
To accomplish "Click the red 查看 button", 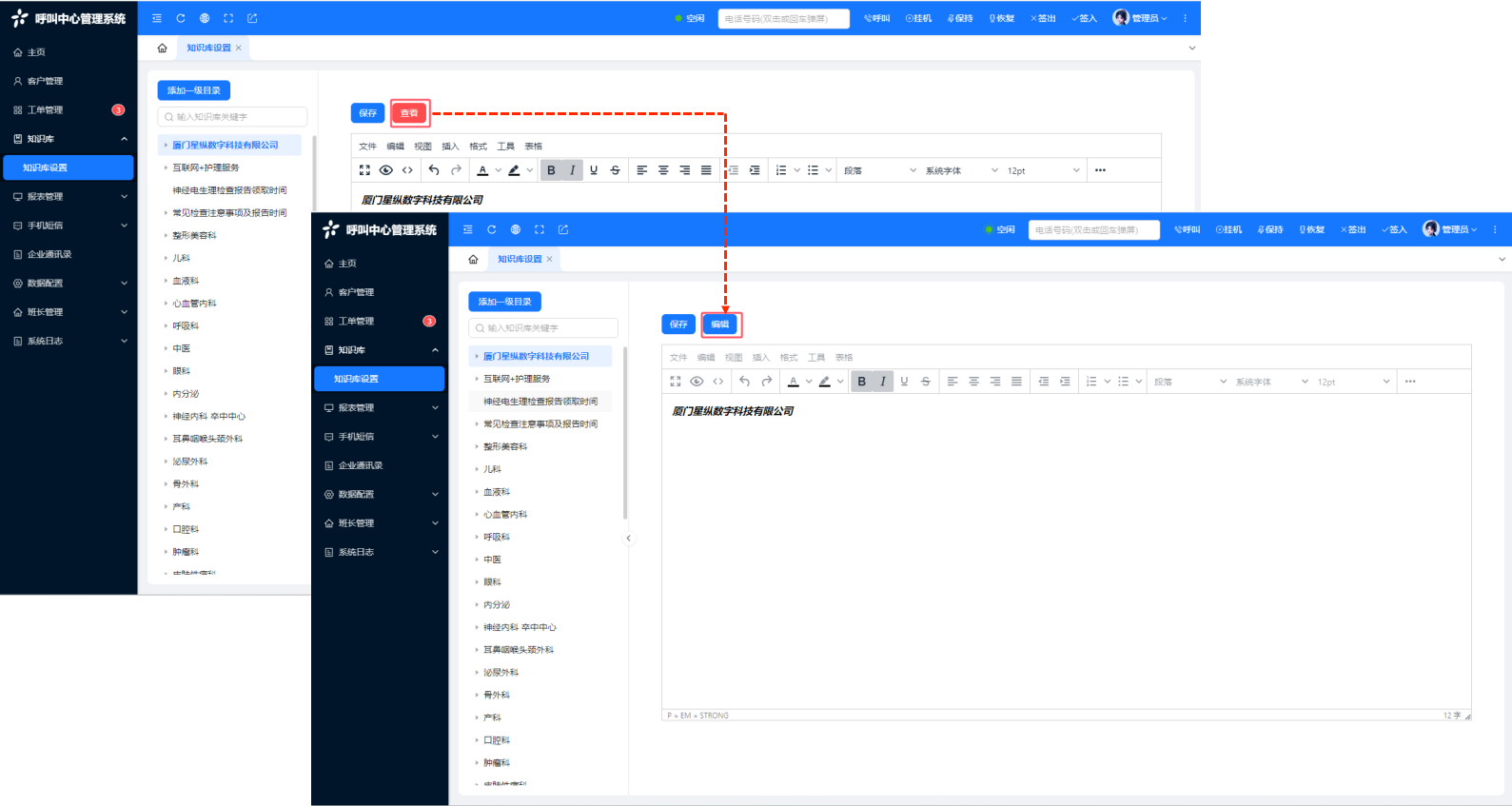I will (409, 113).
